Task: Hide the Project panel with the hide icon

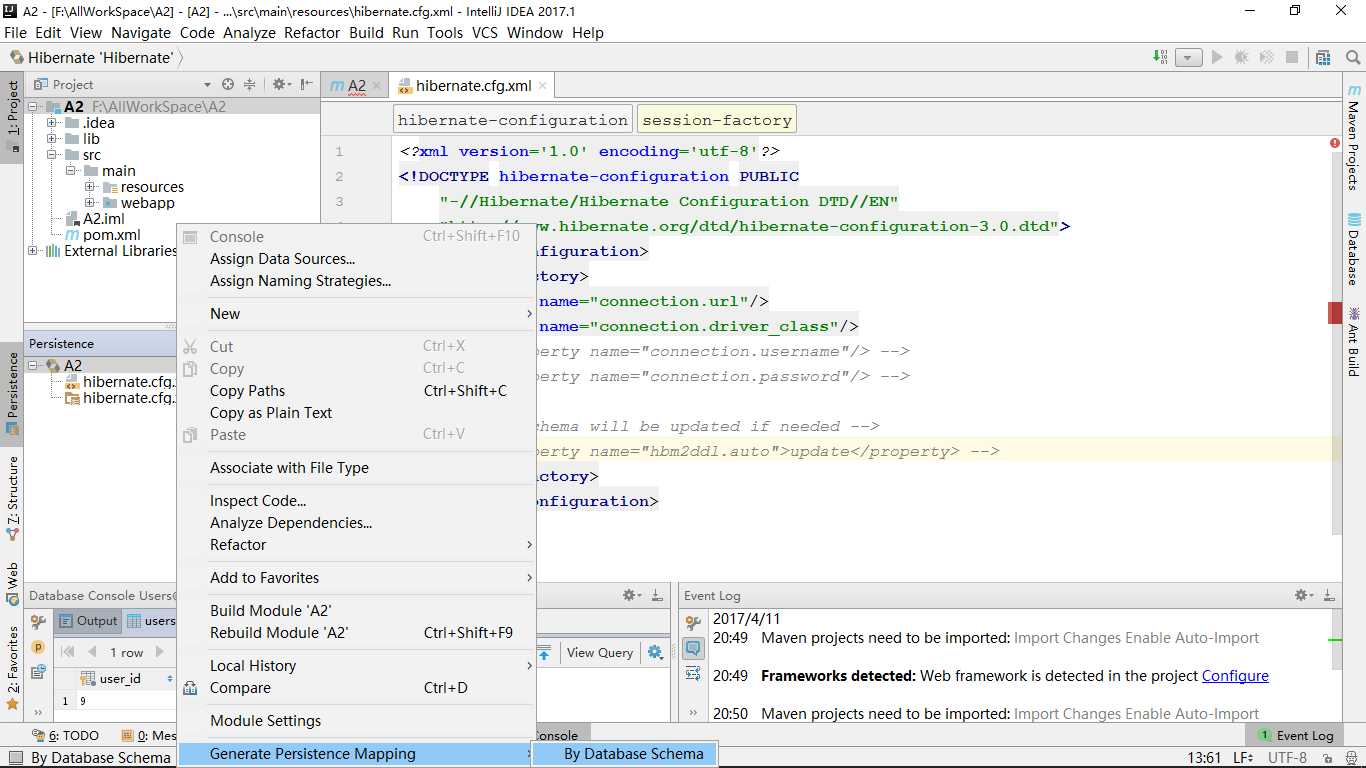Action: [x=306, y=85]
